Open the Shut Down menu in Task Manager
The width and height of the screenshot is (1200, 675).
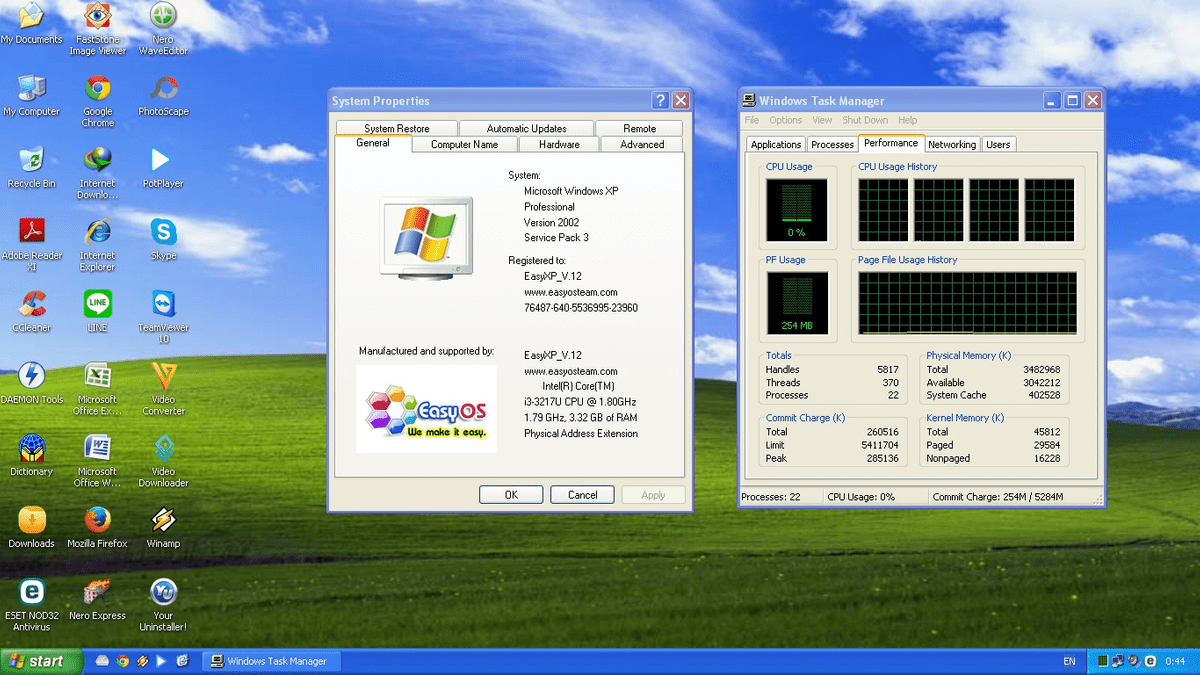point(865,120)
